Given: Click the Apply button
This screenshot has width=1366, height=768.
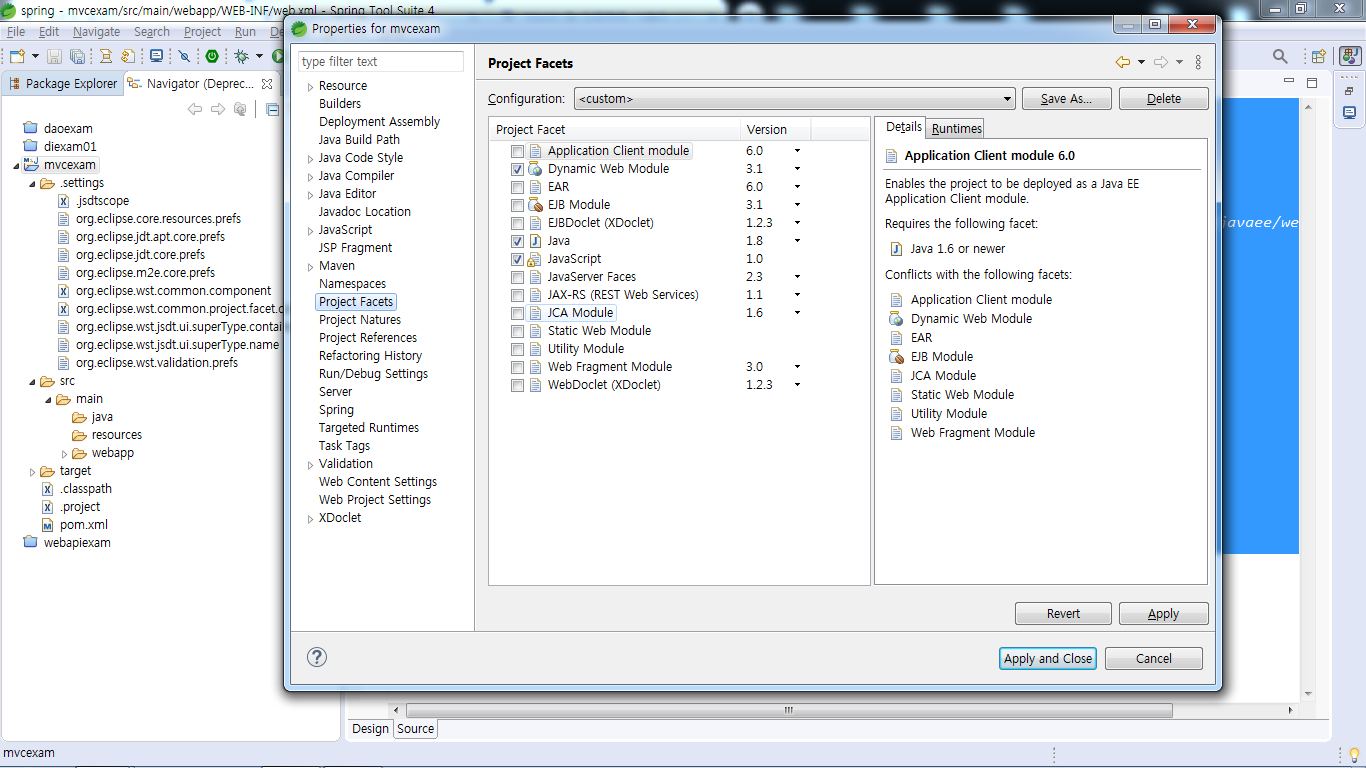Looking at the screenshot, I should point(1164,614).
